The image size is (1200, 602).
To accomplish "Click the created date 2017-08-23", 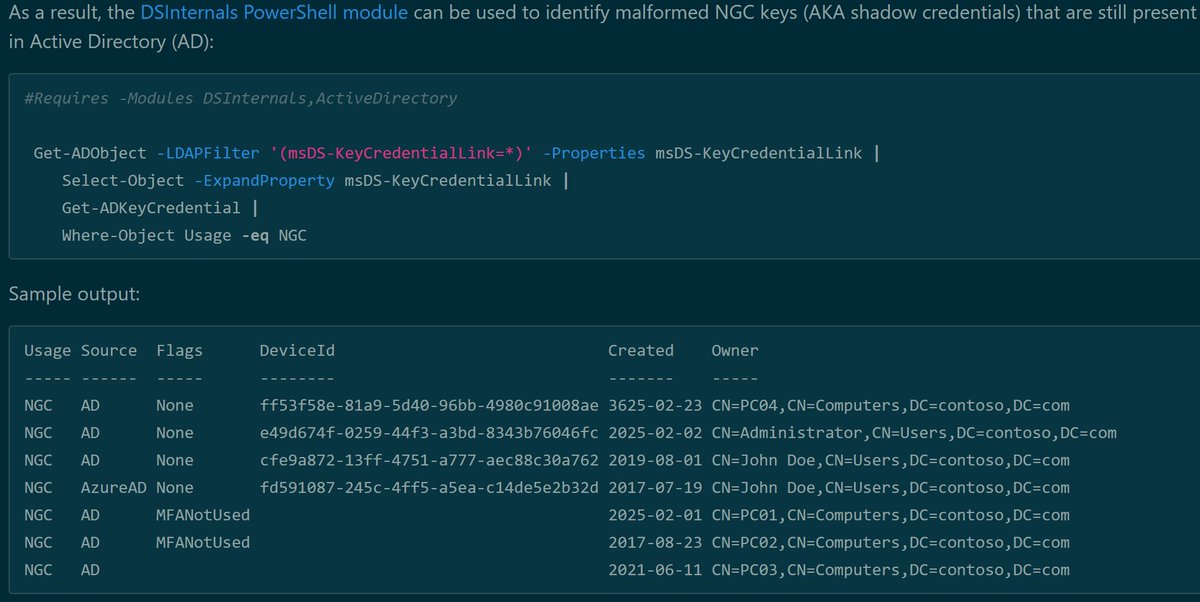I will point(655,543).
